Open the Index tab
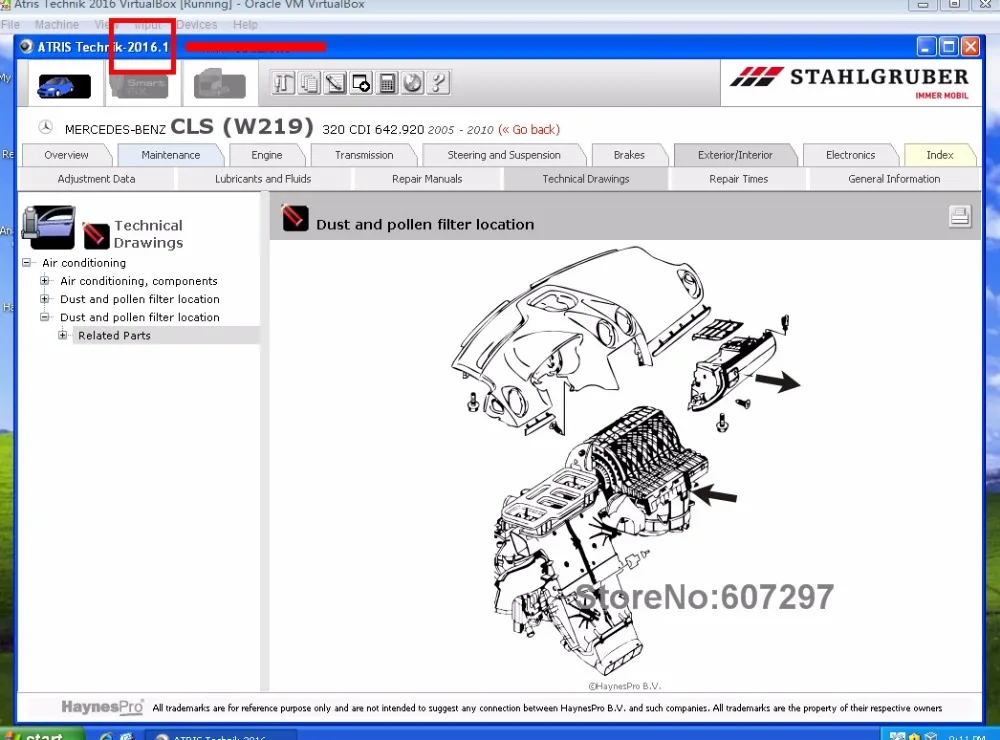The image size is (1000, 740). tap(939, 155)
